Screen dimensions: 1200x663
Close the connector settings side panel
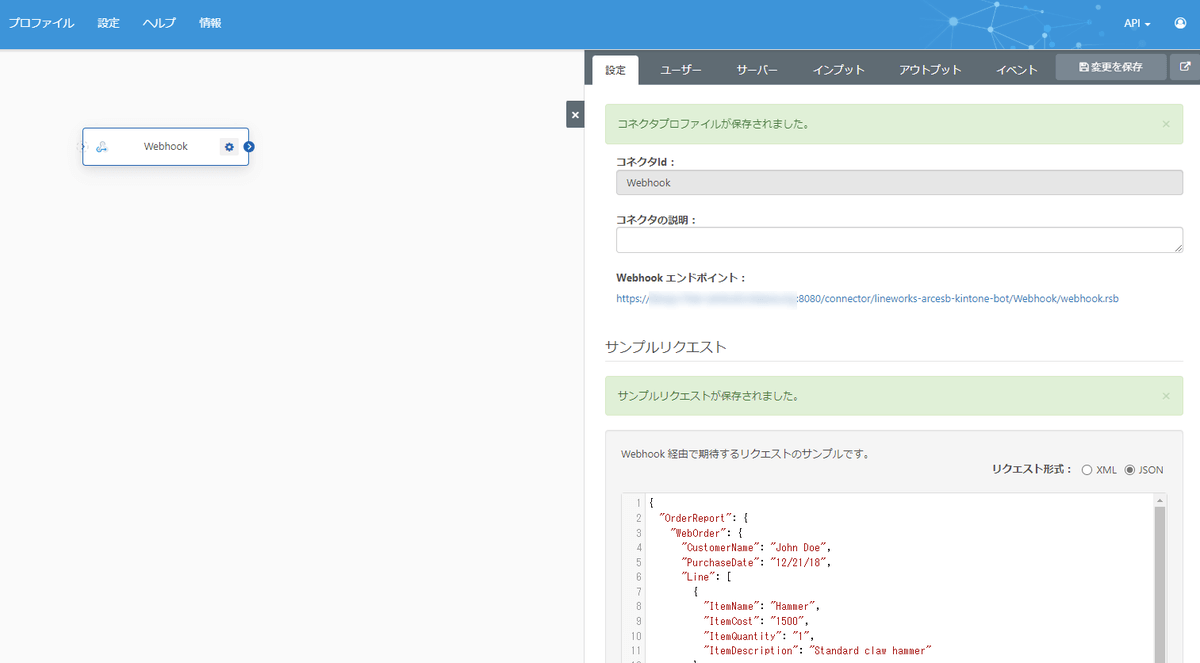(x=575, y=114)
